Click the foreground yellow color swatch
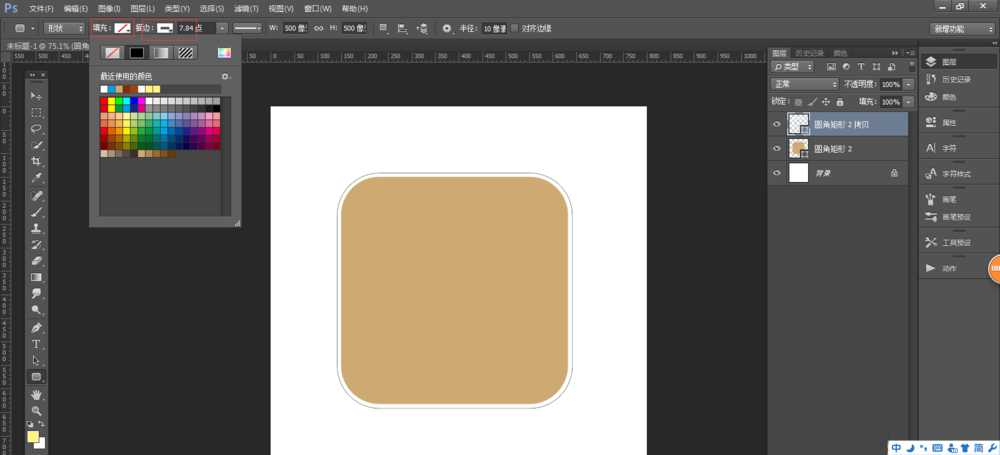 pyautogui.click(x=33, y=437)
